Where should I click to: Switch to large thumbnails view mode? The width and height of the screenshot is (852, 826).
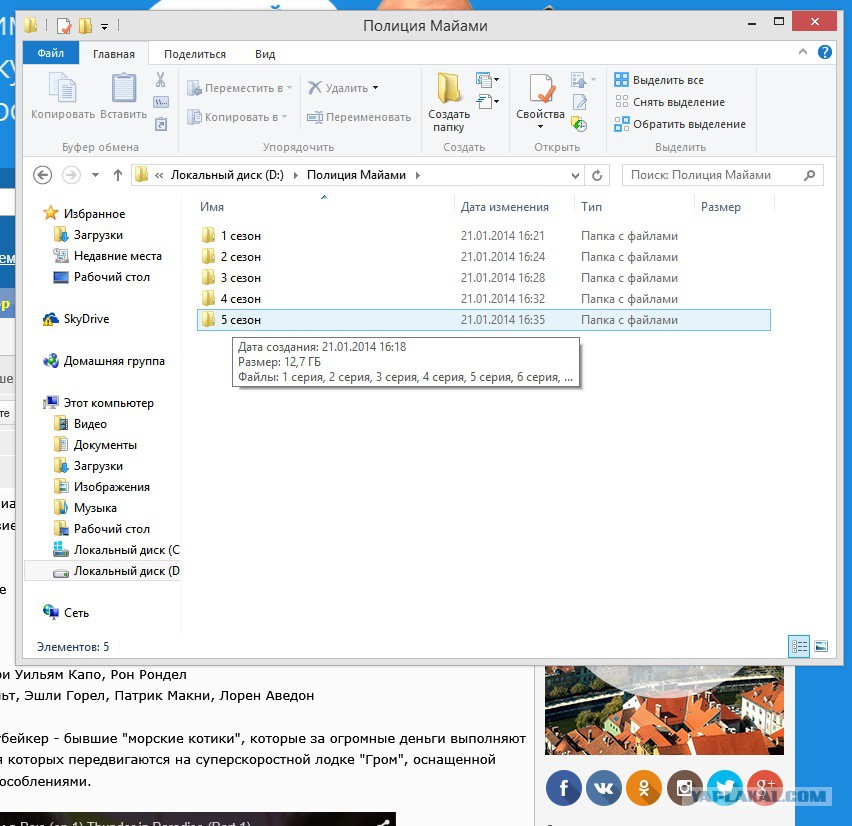click(821, 646)
